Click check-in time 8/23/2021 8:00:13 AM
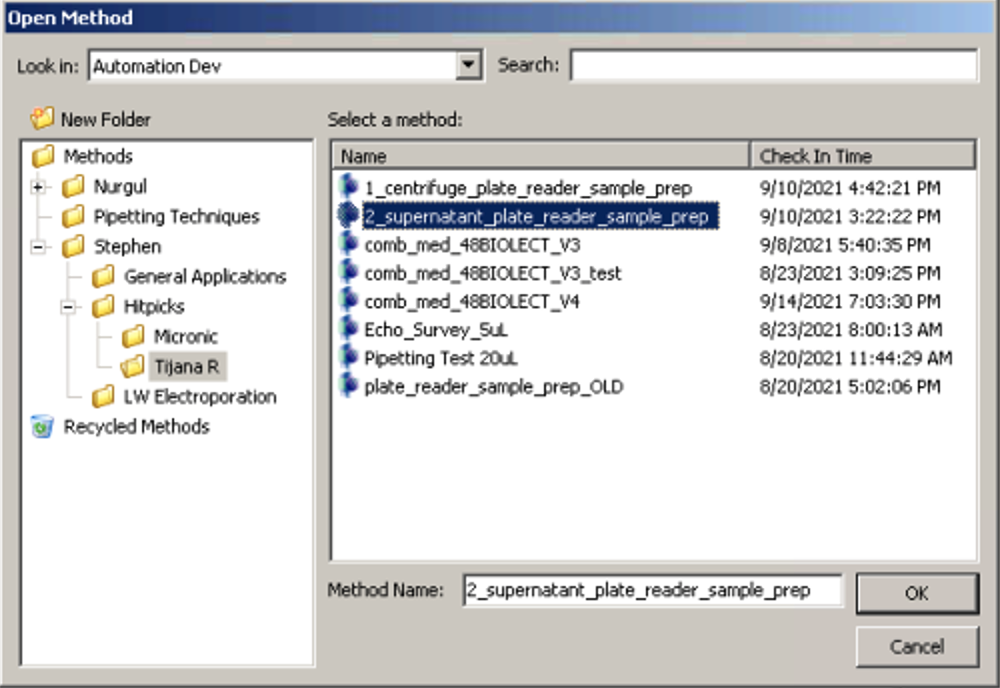The image size is (1000, 688). click(851, 330)
